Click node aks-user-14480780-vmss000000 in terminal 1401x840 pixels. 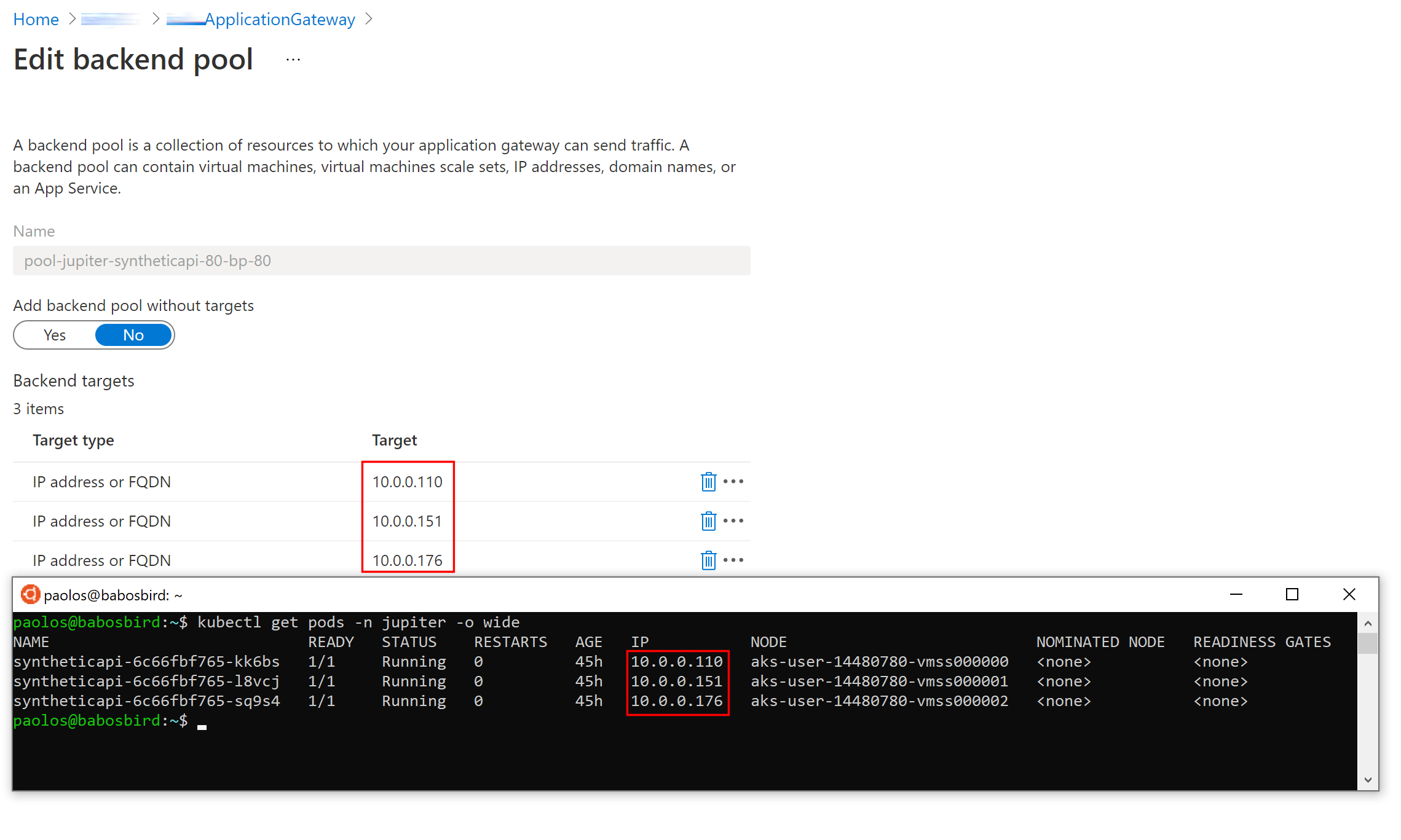(879, 662)
